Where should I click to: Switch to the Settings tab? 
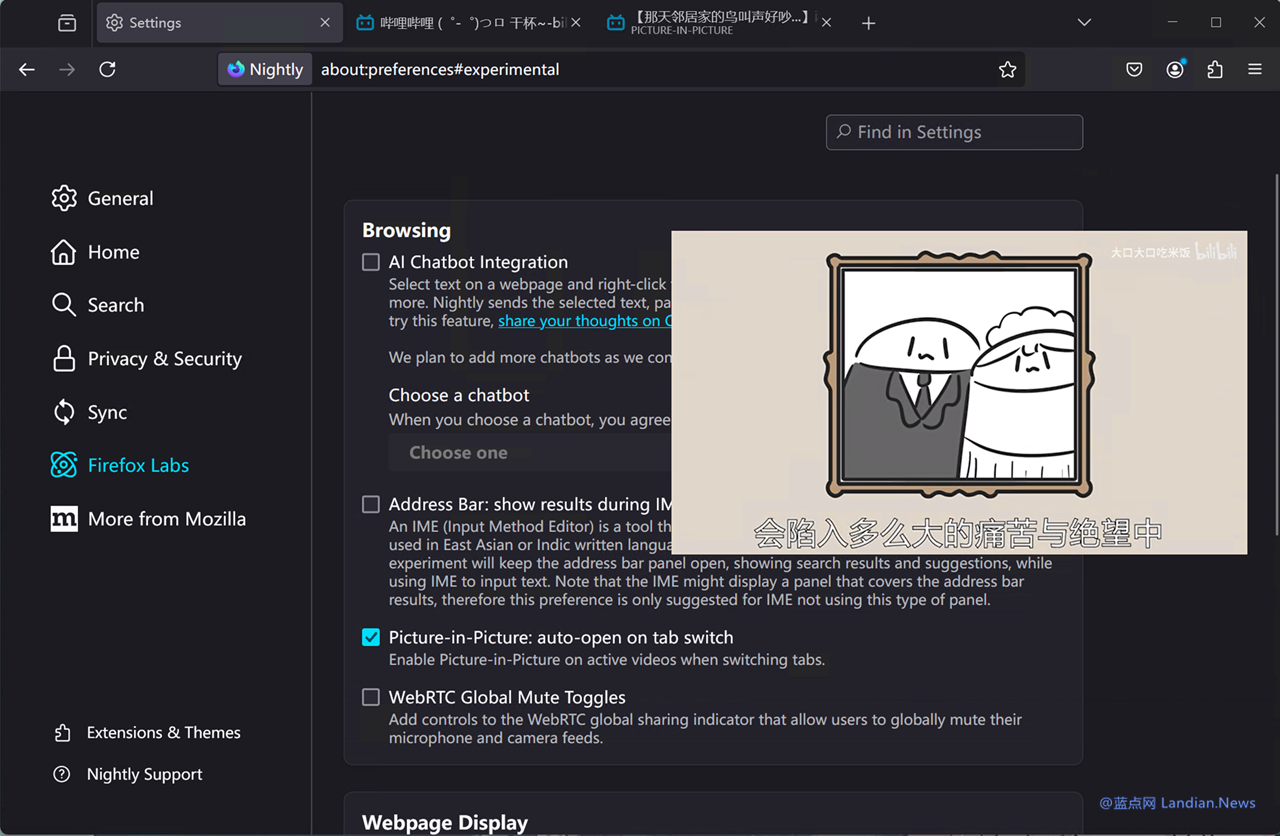pyautogui.click(x=218, y=22)
